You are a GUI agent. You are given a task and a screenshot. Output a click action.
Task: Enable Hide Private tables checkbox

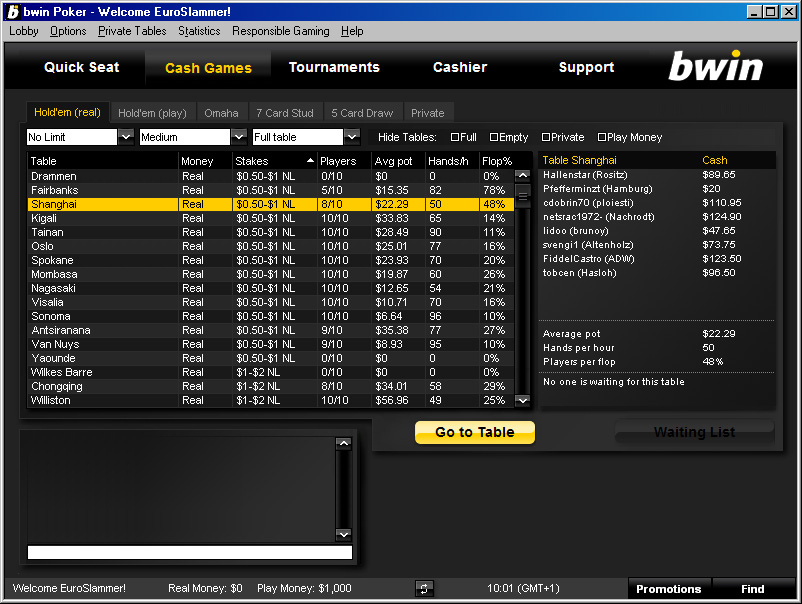coord(546,137)
